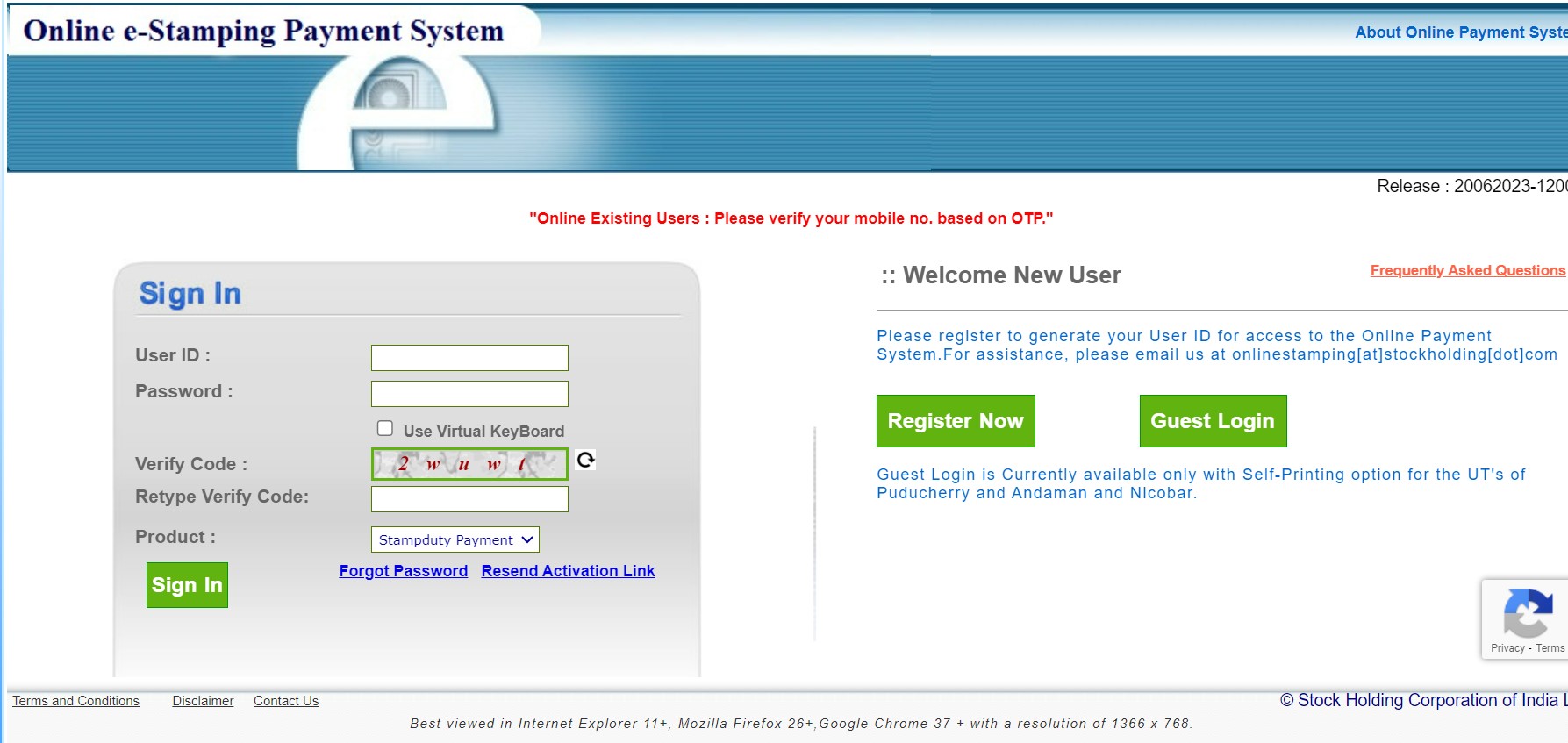Go to Contact Us
The image size is (1568, 743).
coord(286,701)
